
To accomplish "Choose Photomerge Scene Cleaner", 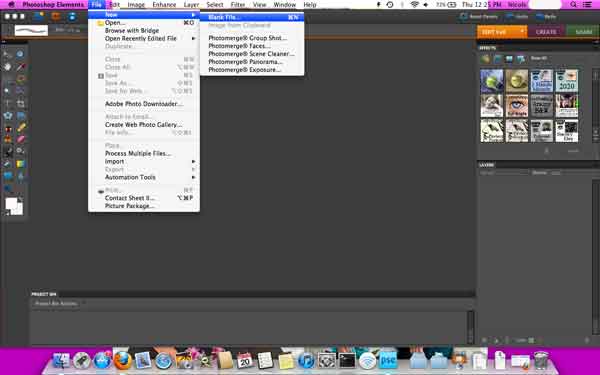I will click(252, 54).
